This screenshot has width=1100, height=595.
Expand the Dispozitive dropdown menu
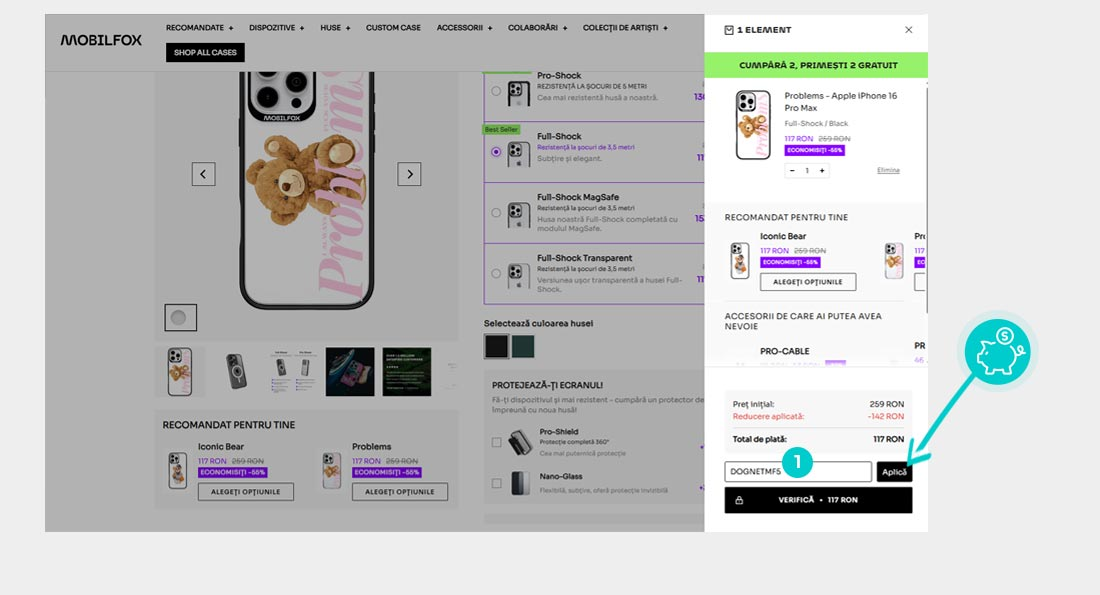pos(275,28)
